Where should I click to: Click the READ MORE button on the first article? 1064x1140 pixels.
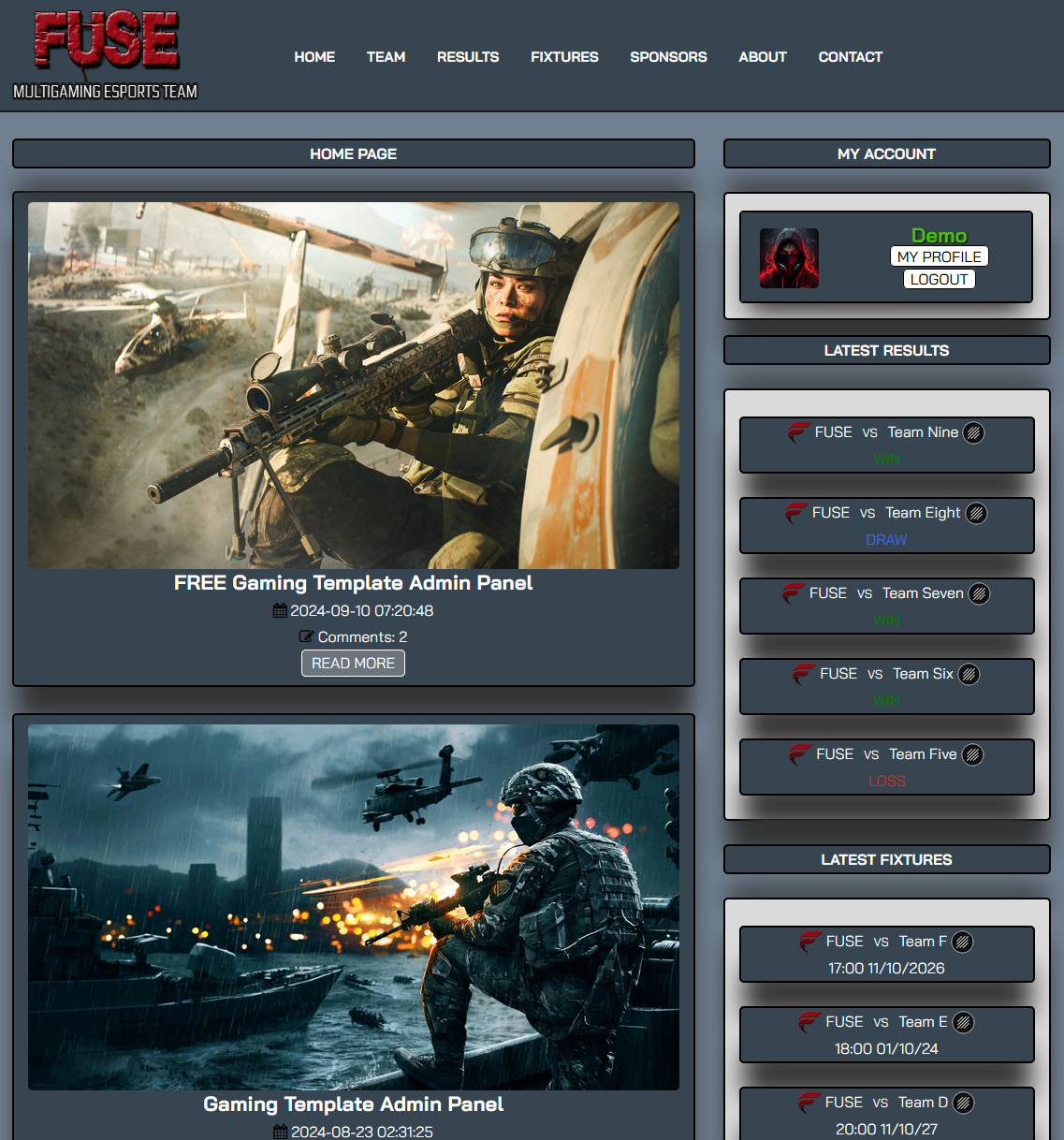(353, 663)
